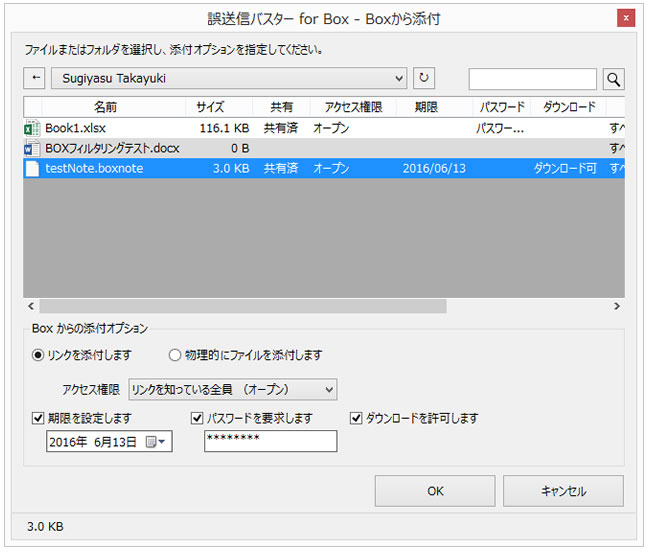
Task: Select the Book1.xlsx Excel file icon
Action: click(32, 128)
